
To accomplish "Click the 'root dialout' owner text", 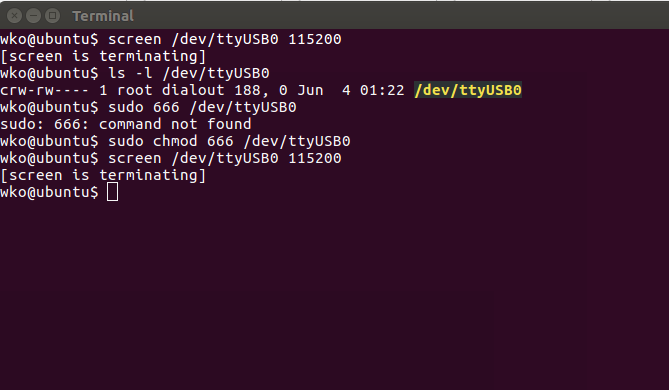I will 171,90.
